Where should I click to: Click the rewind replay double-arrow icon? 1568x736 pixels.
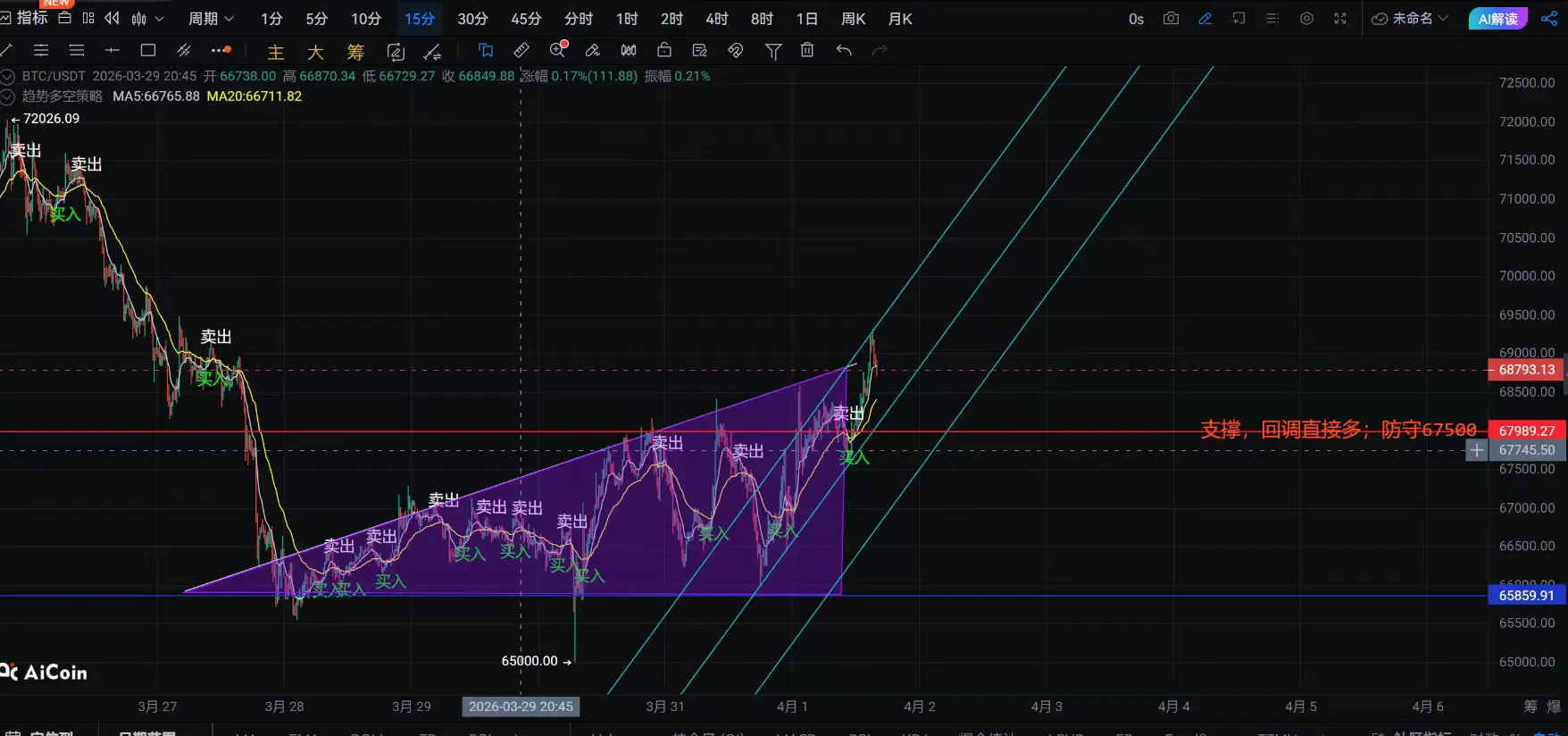tap(112, 18)
